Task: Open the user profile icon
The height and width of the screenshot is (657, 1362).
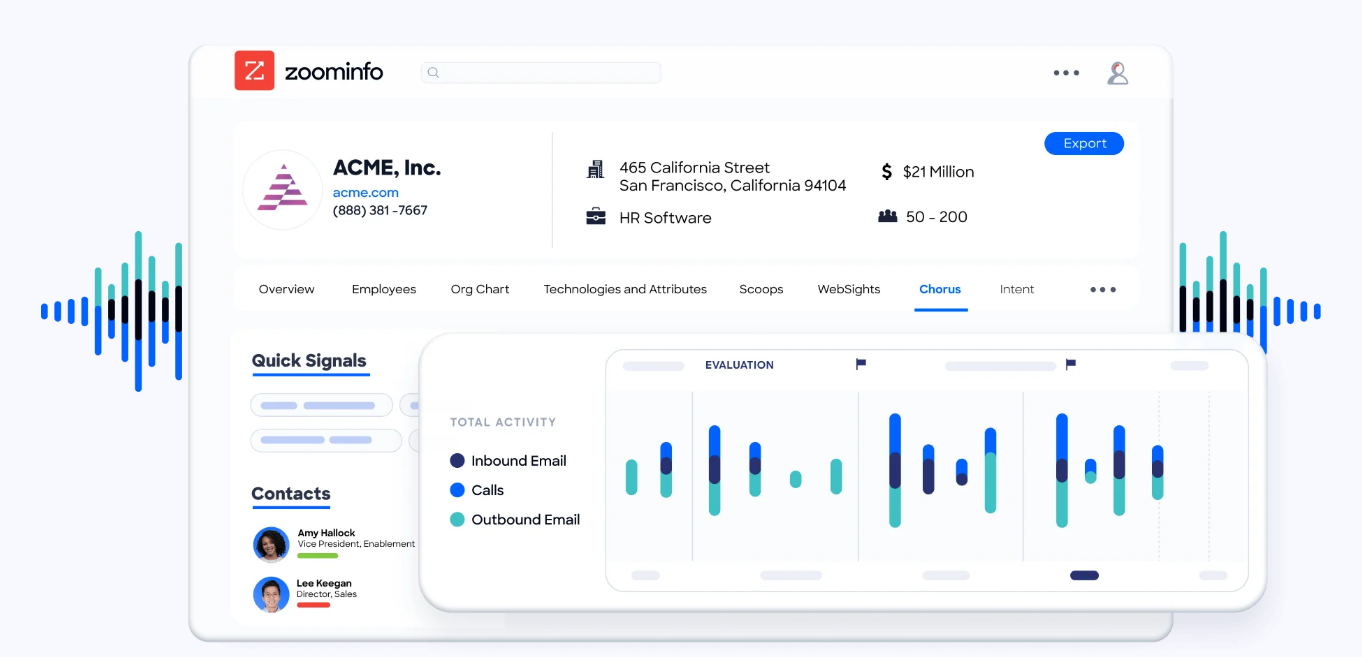Action: point(1118,73)
